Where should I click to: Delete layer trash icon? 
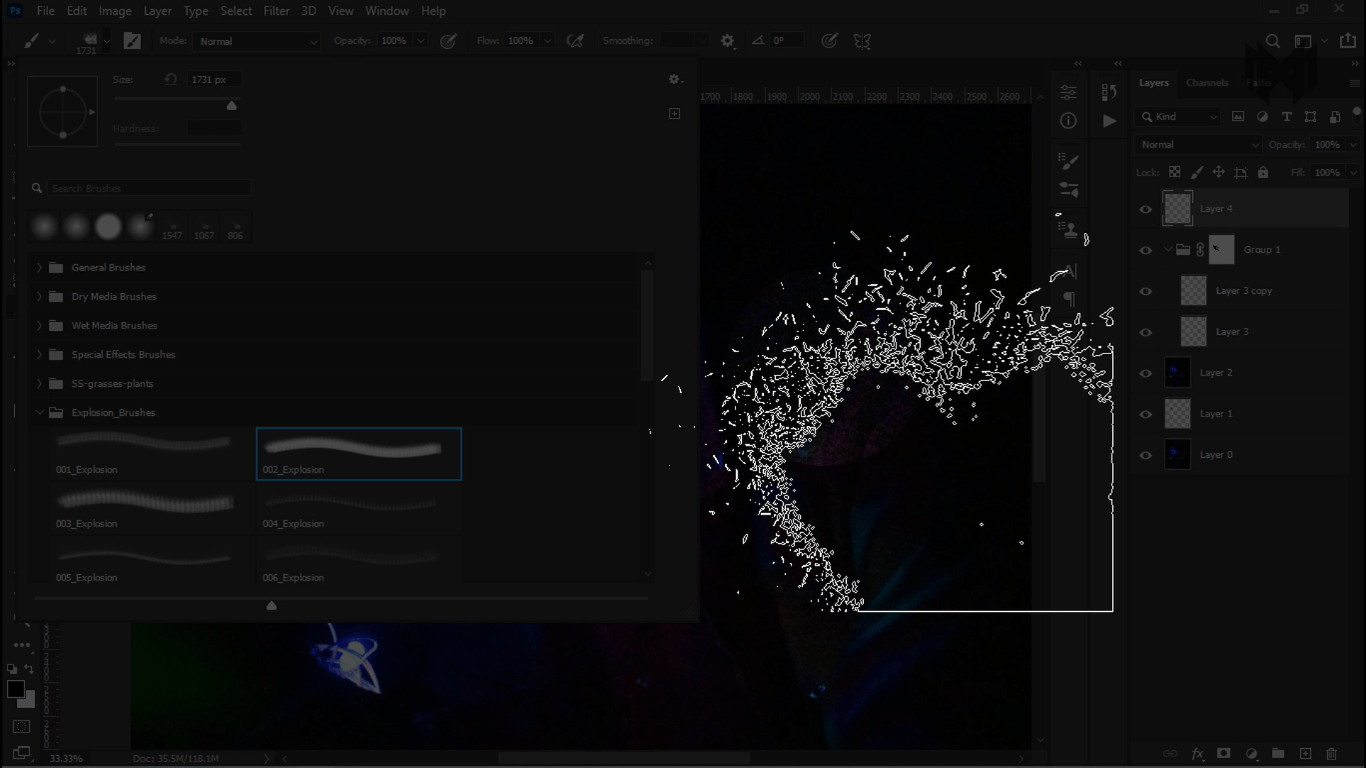click(x=1332, y=754)
